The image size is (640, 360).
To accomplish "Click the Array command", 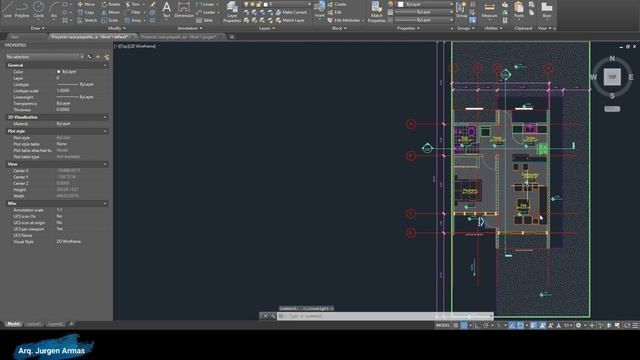I will (133, 20).
